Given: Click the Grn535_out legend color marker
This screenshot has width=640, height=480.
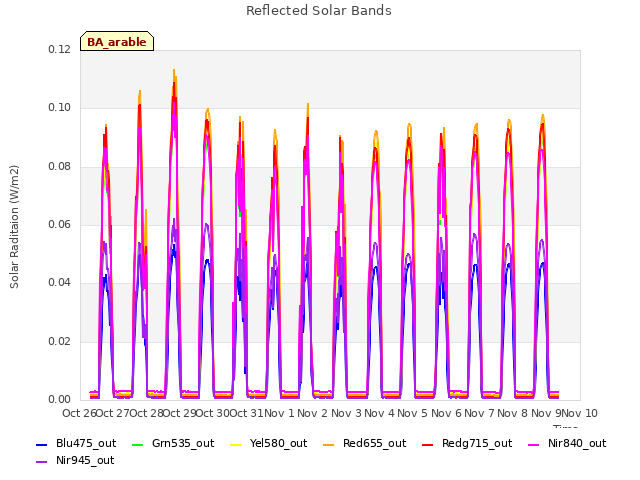Looking at the screenshot, I should (x=138, y=444).
